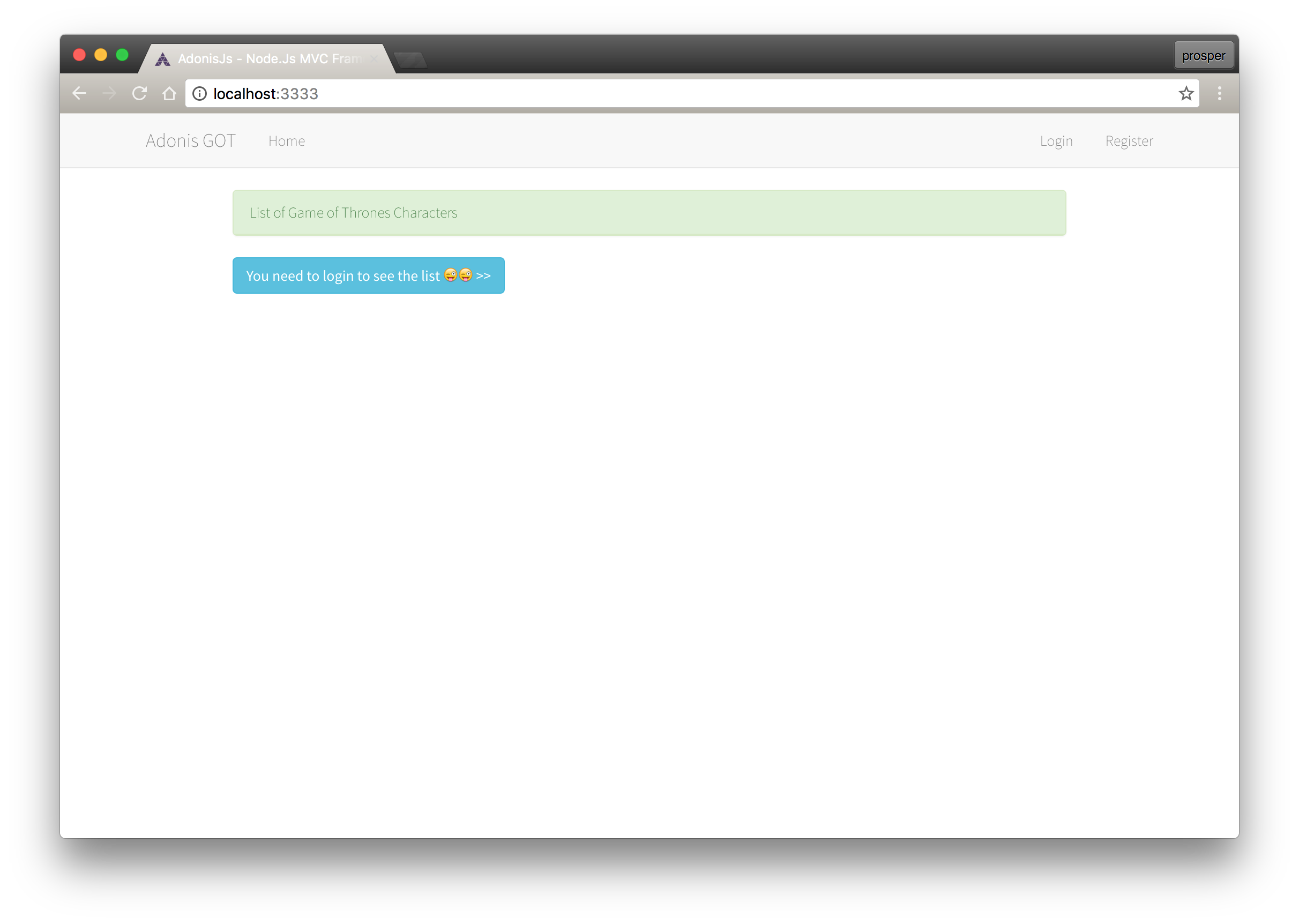Click the info icon in address bar
Viewport: 1299px width, 924px height.
(x=199, y=93)
